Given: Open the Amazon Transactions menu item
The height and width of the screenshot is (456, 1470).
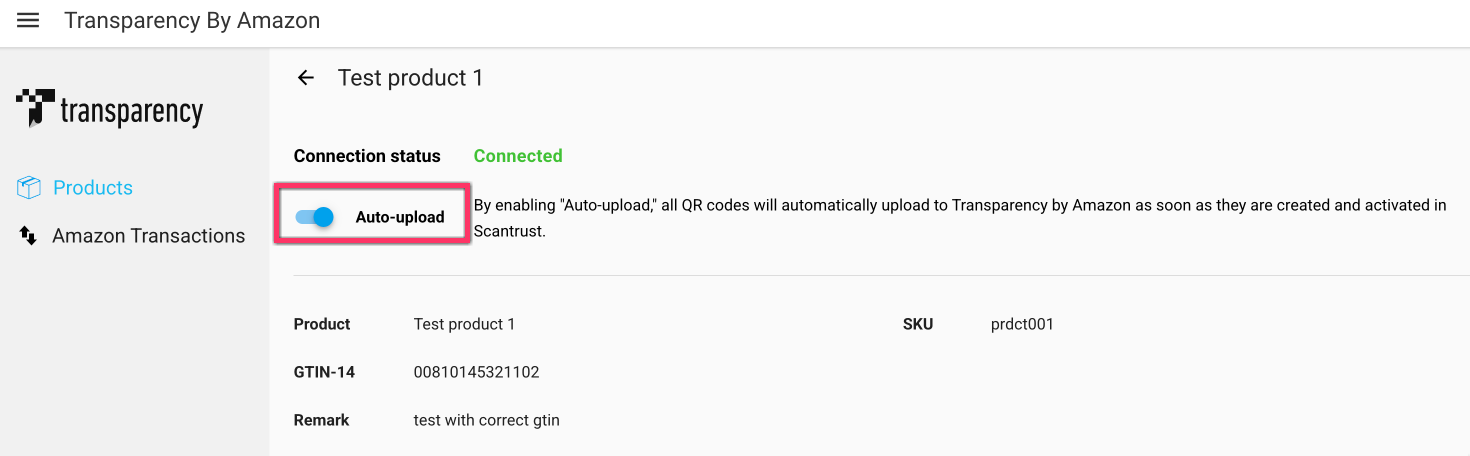Looking at the screenshot, I should click(148, 236).
